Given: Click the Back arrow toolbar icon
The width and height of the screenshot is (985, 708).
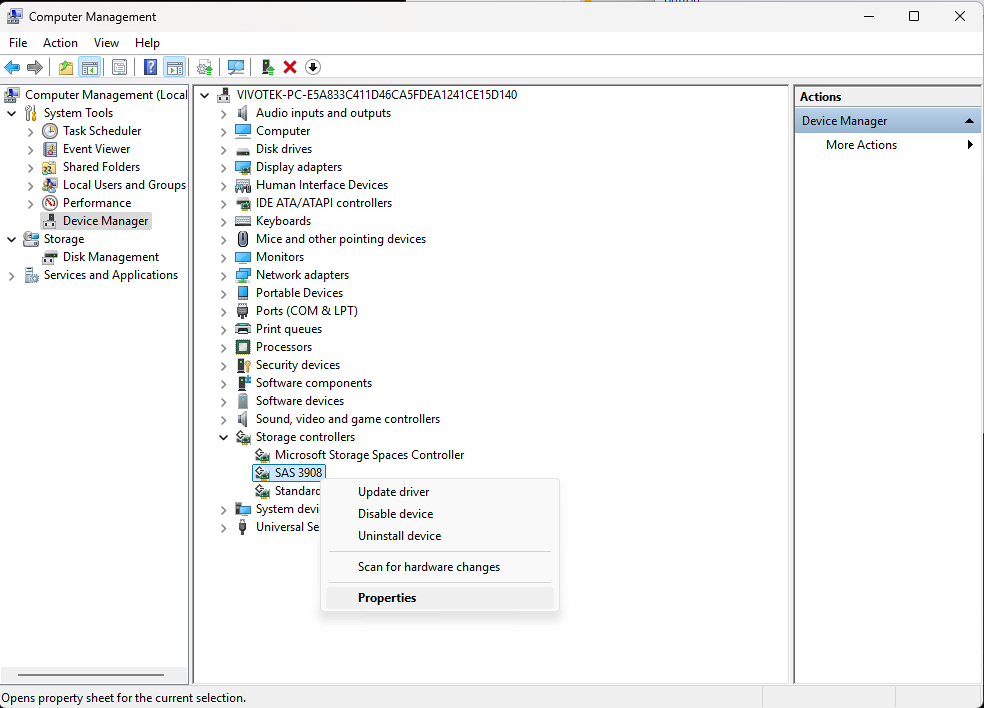Looking at the screenshot, I should point(12,67).
